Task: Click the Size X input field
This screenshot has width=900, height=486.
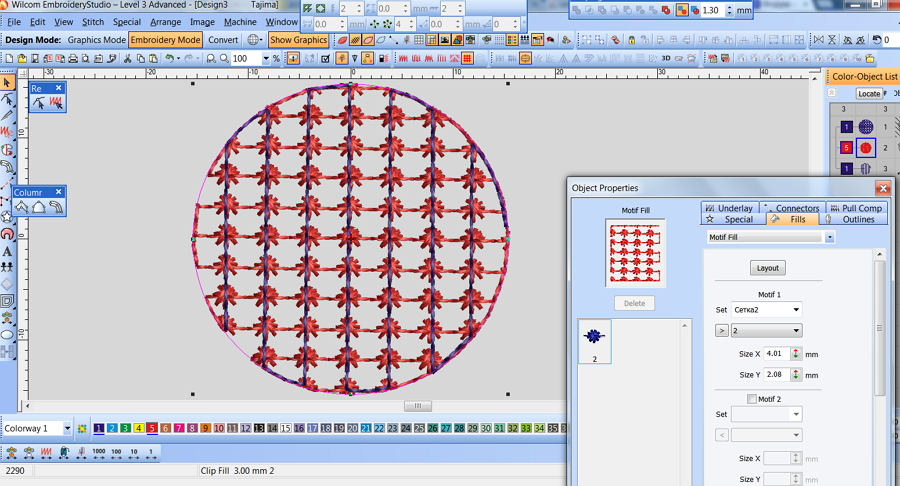Action: pyautogui.click(x=776, y=353)
